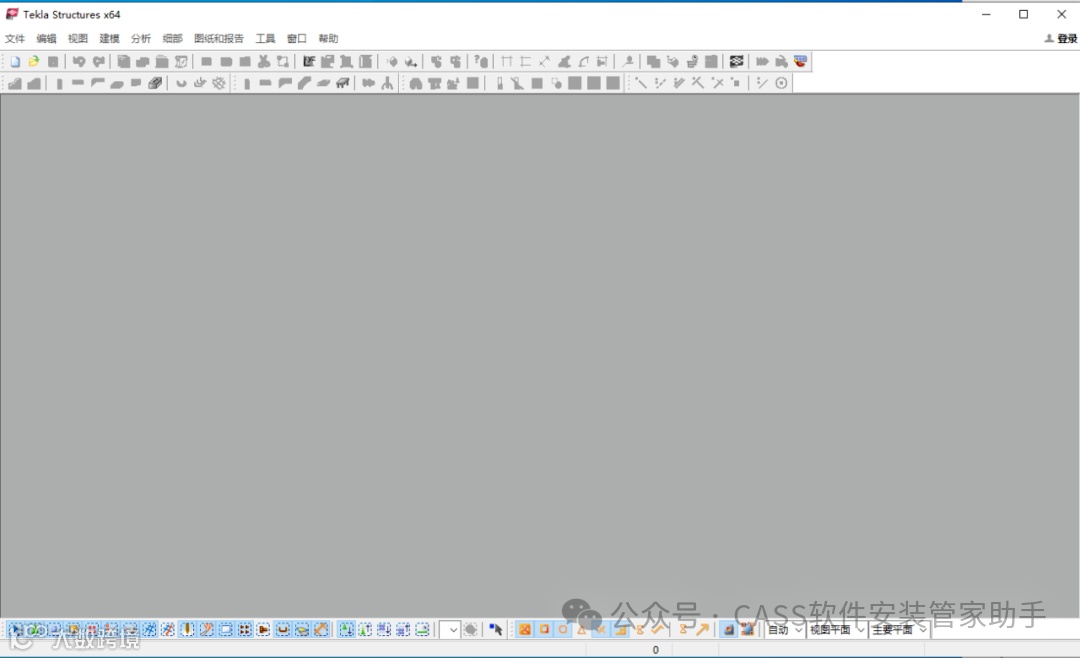1080x658 pixels.
Task: Click the table-shaped concrete icon
Action: click(342, 83)
